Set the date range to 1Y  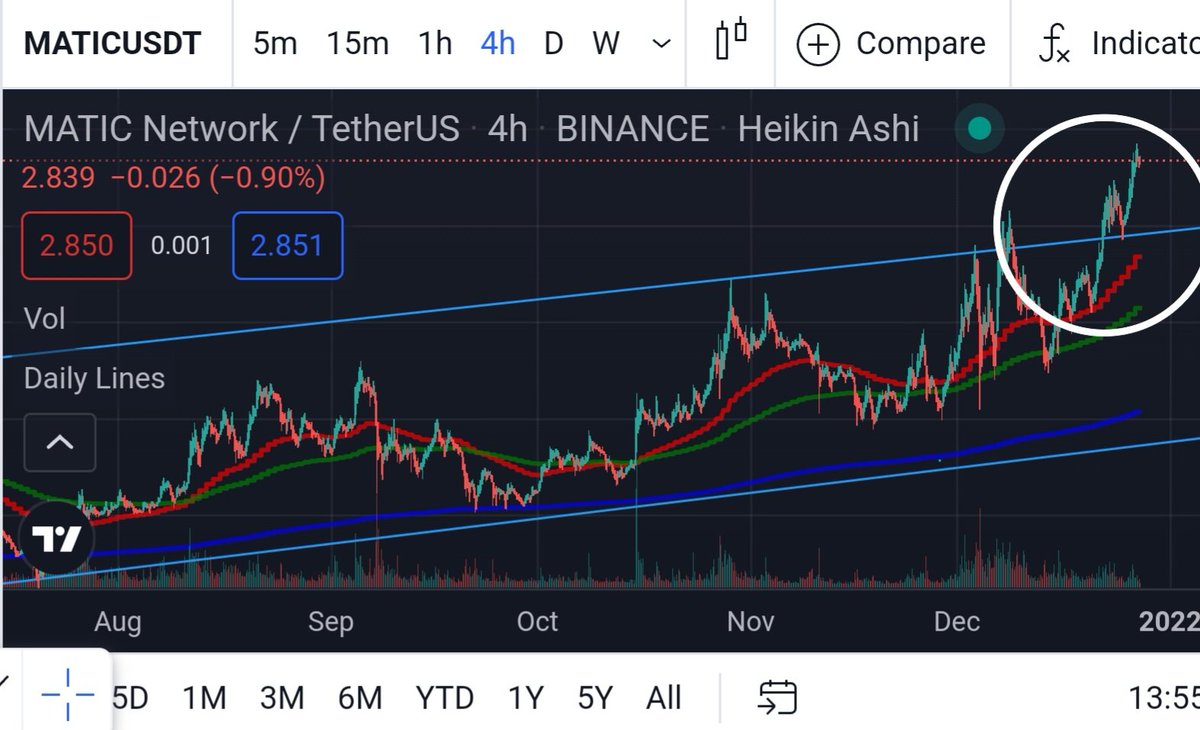point(525,697)
